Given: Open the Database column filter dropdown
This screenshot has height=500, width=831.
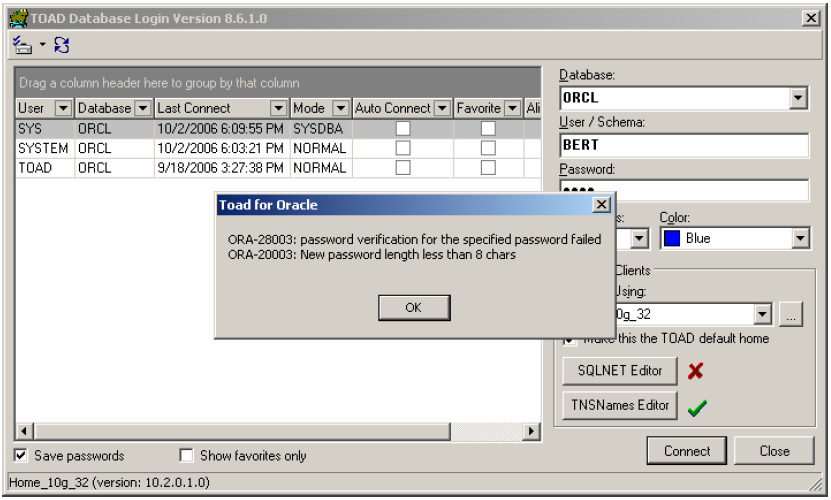Looking at the screenshot, I should point(143,108).
